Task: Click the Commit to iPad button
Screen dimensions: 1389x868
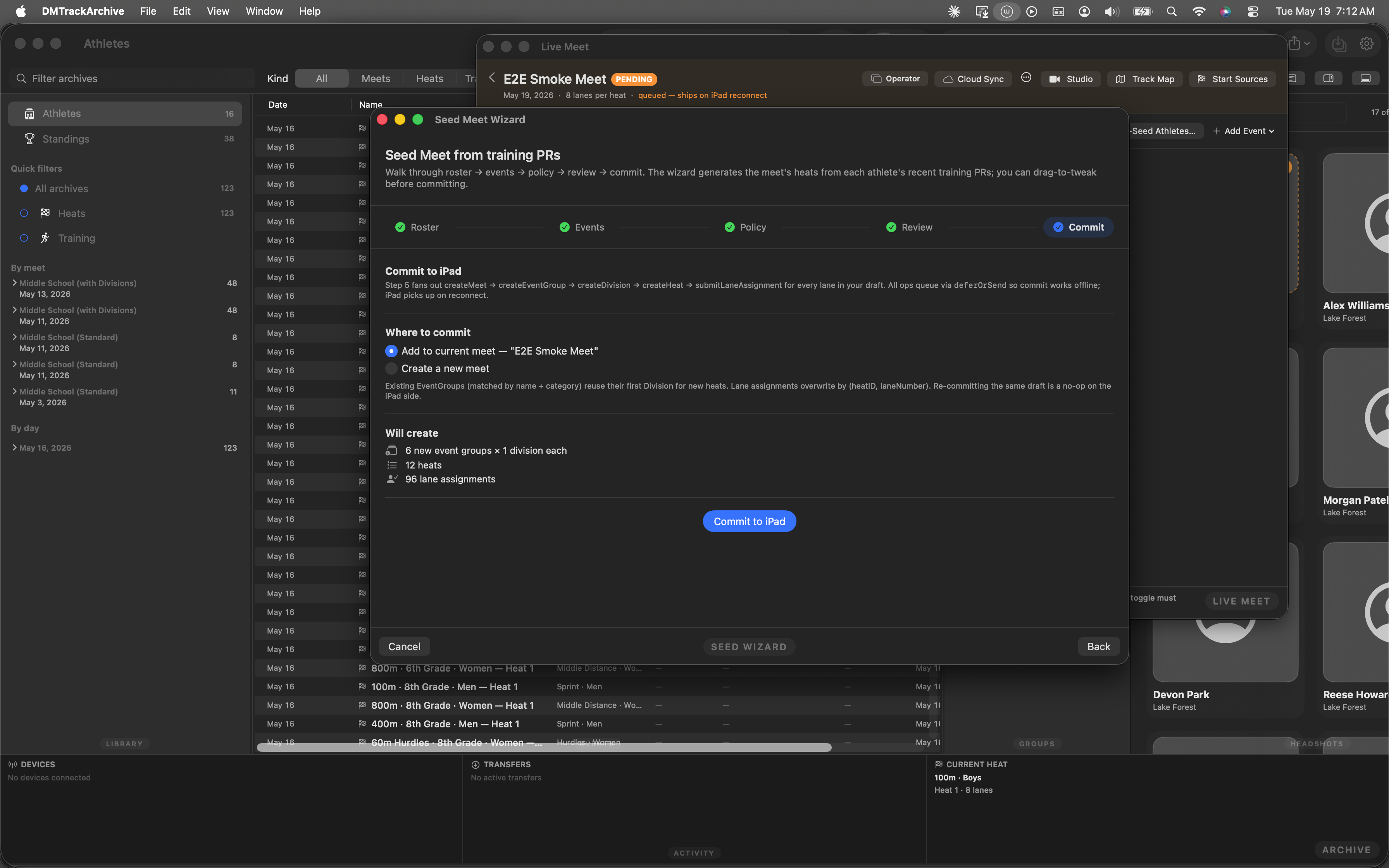Action: point(749,521)
